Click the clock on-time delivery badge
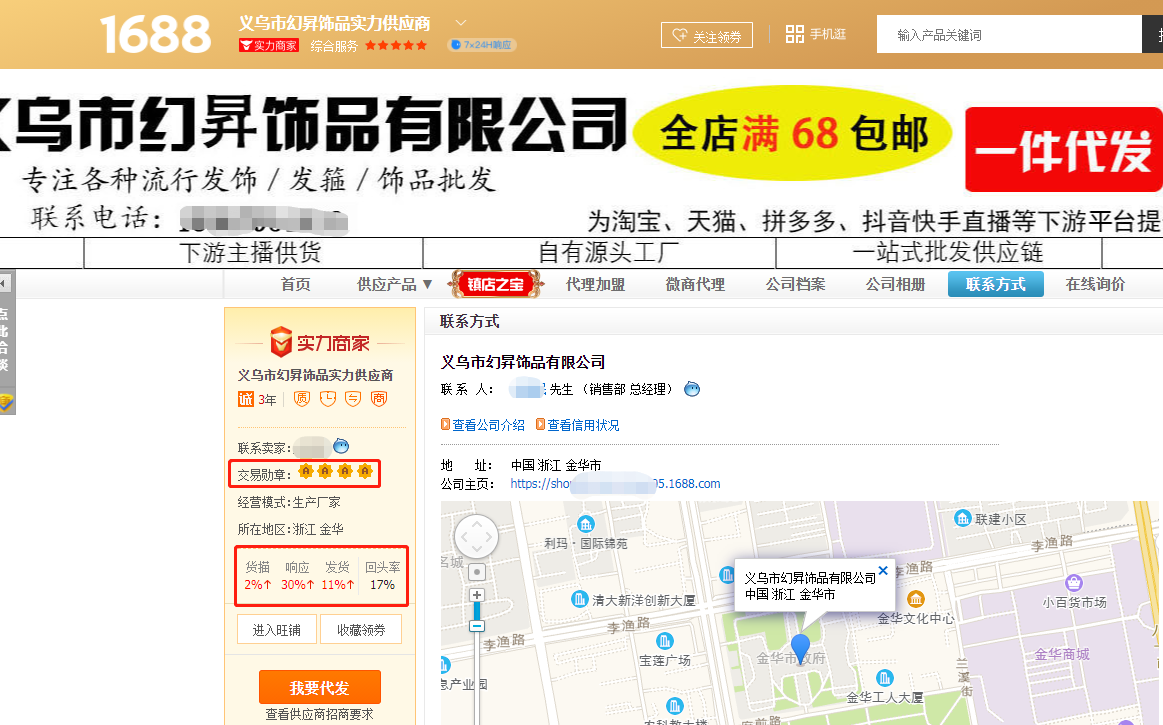Screen dimensions: 1163x725 pos(327,399)
